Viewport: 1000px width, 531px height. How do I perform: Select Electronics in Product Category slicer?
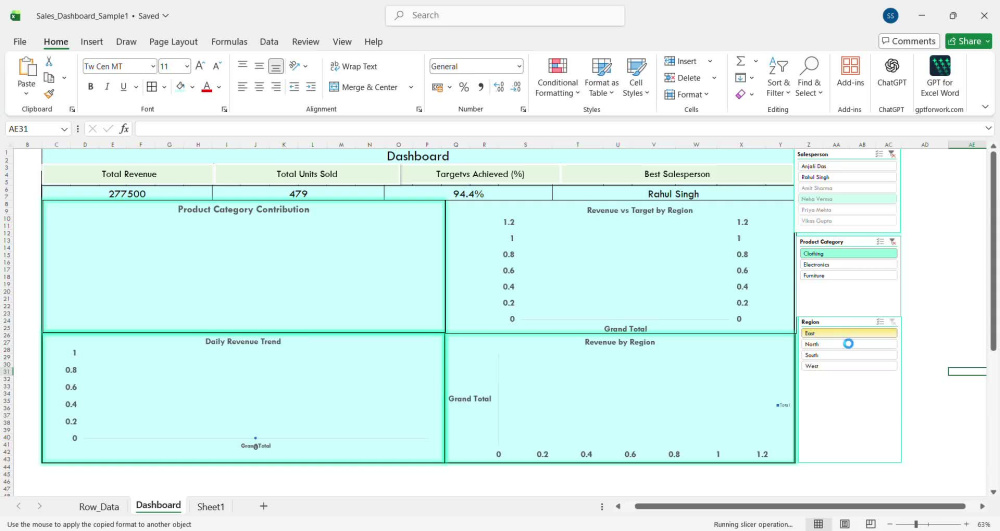tap(848, 265)
